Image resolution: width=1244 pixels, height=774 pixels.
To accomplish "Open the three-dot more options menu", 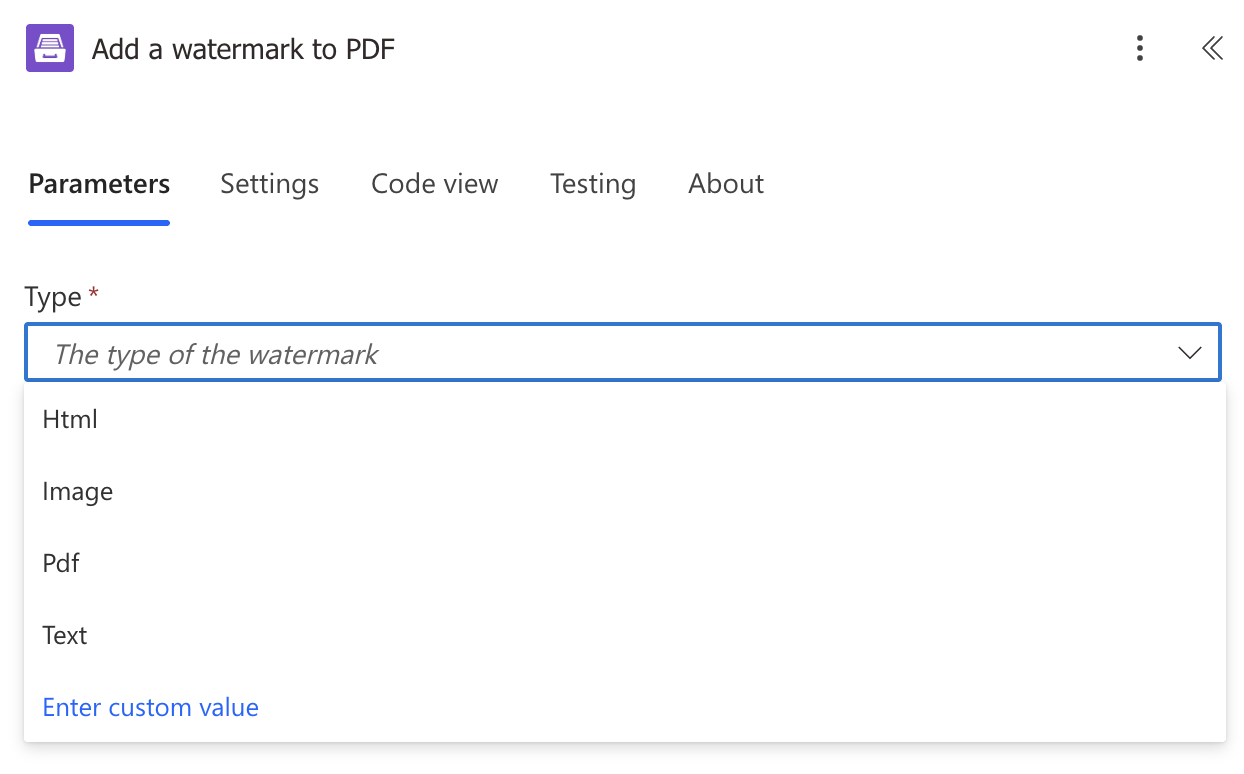I will [x=1139, y=49].
